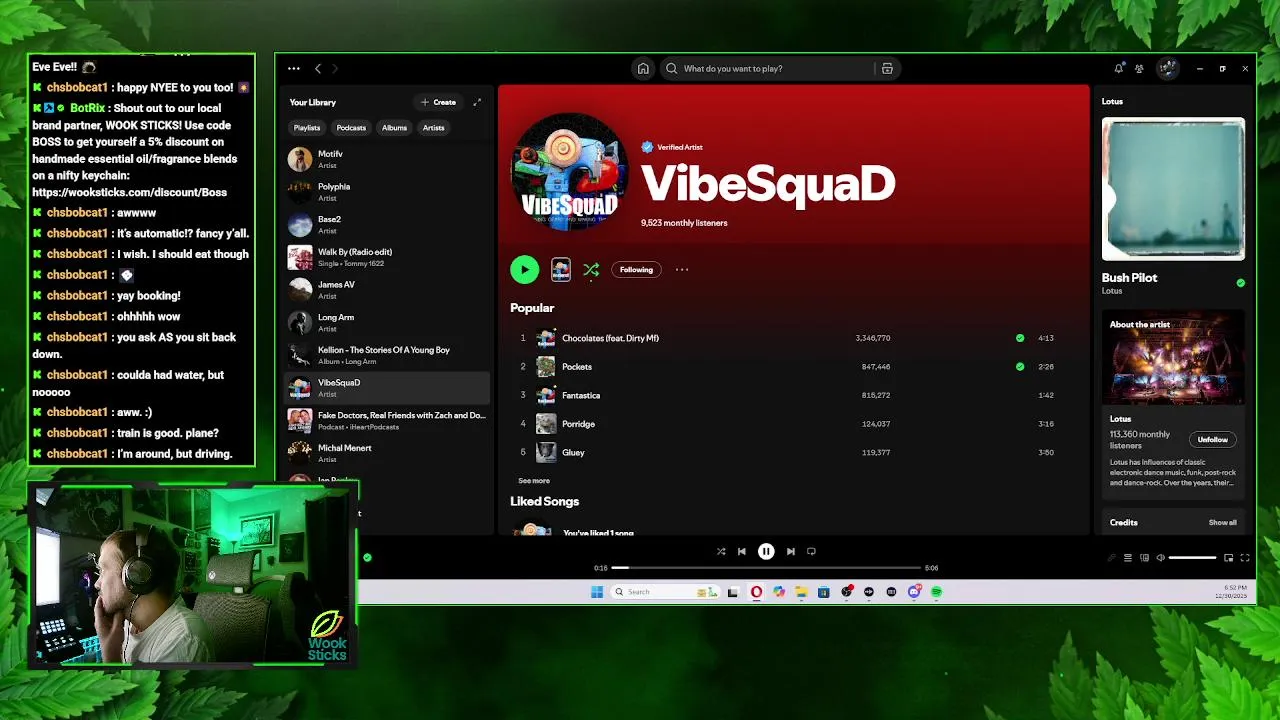Toggle shuffle in the player bar
1280x720 pixels.
click(721, 551)
